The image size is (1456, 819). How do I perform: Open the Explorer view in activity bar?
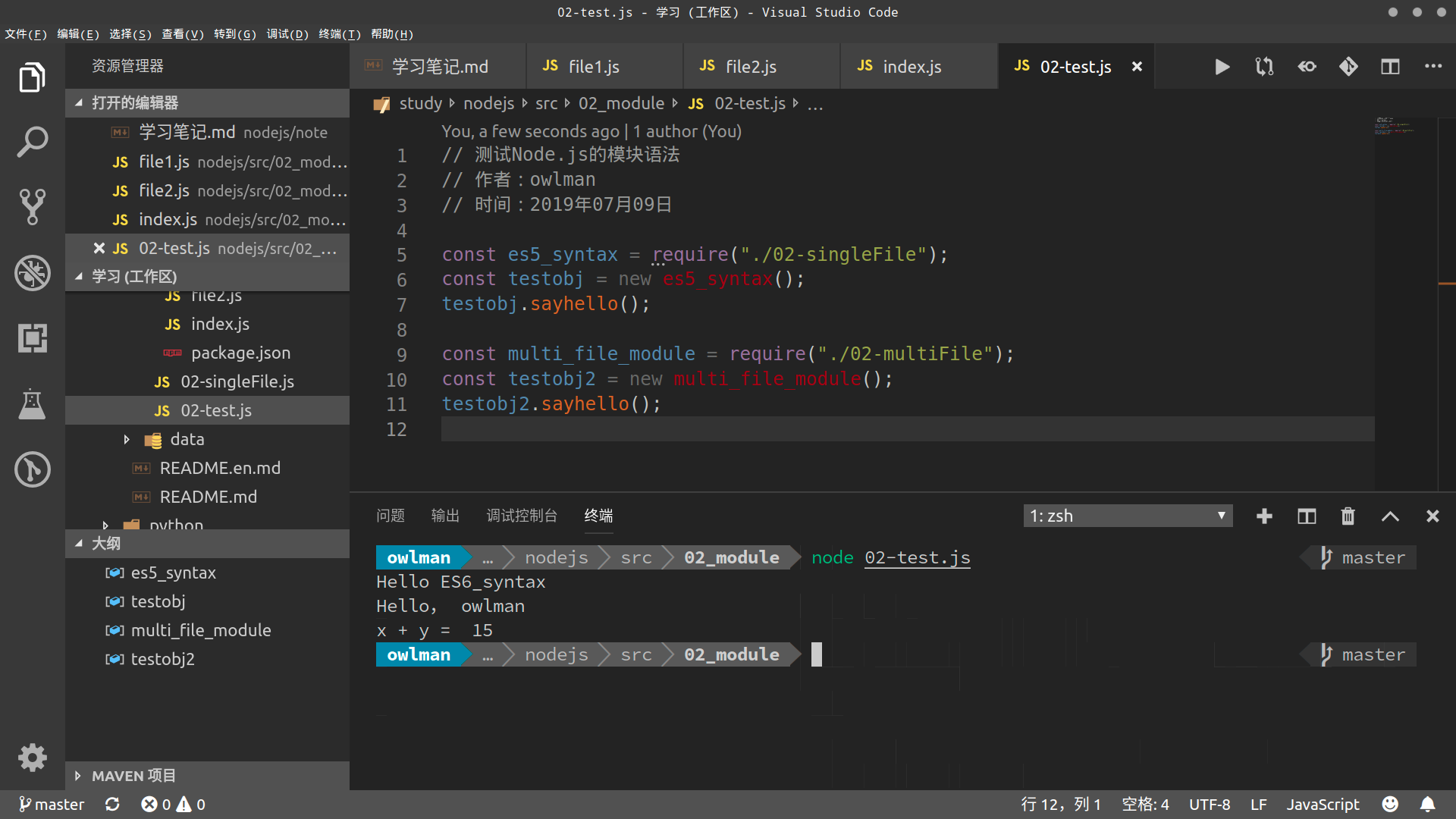32,77
